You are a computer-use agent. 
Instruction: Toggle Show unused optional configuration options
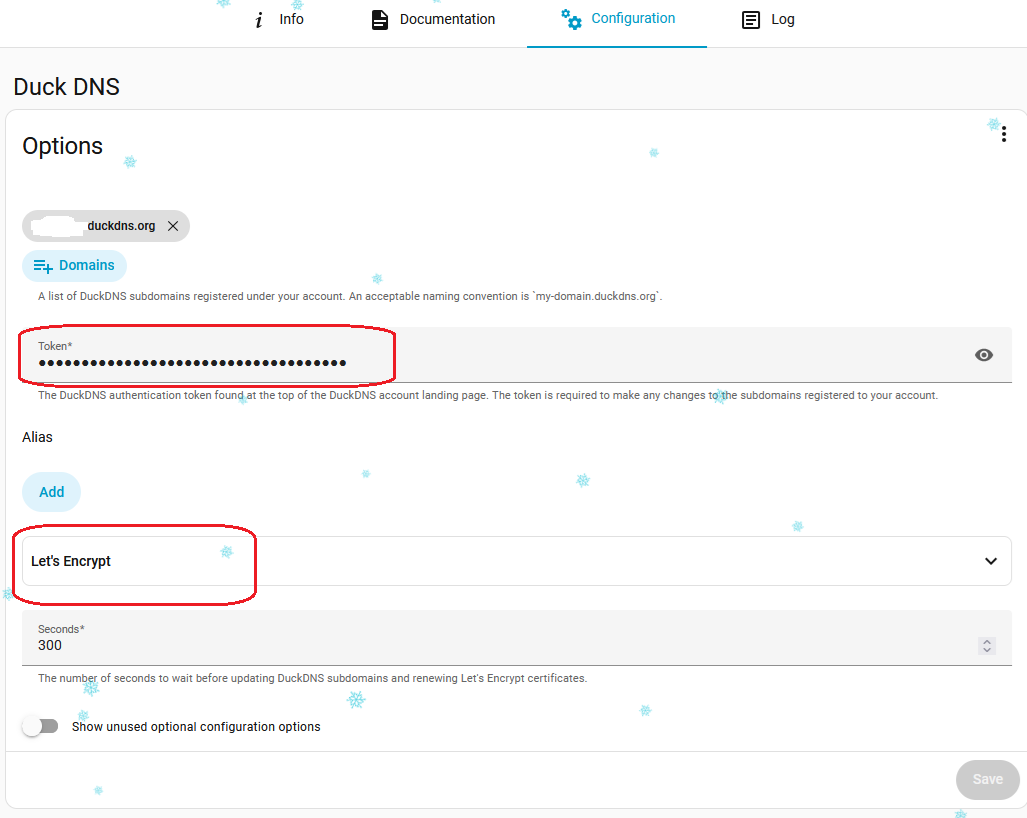[41, 726]
